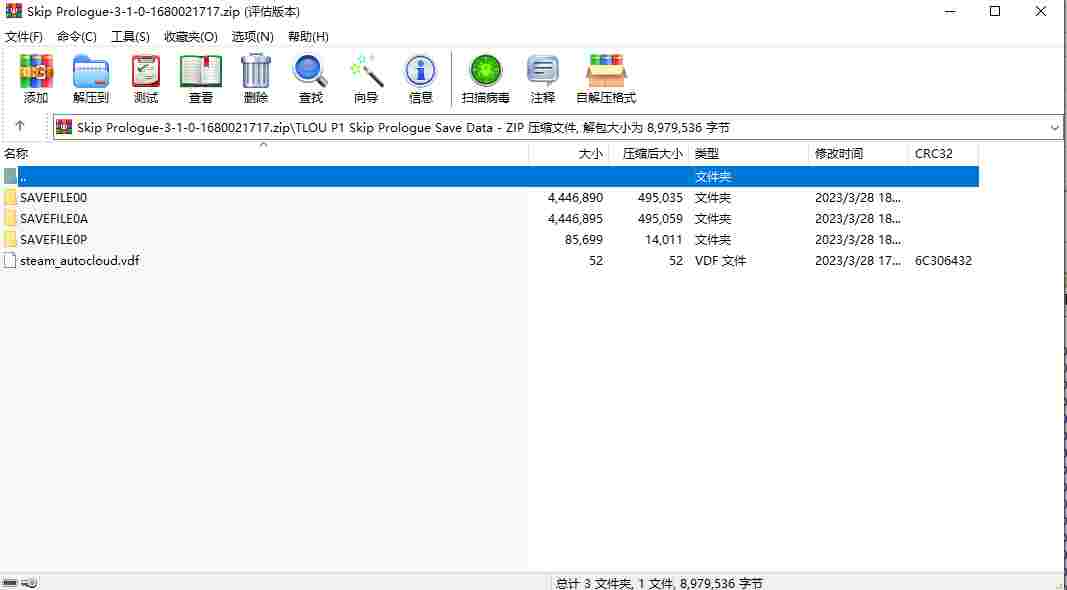Maximize the WinRAR window
The image size is (1067, 590).
click(995, 12)
